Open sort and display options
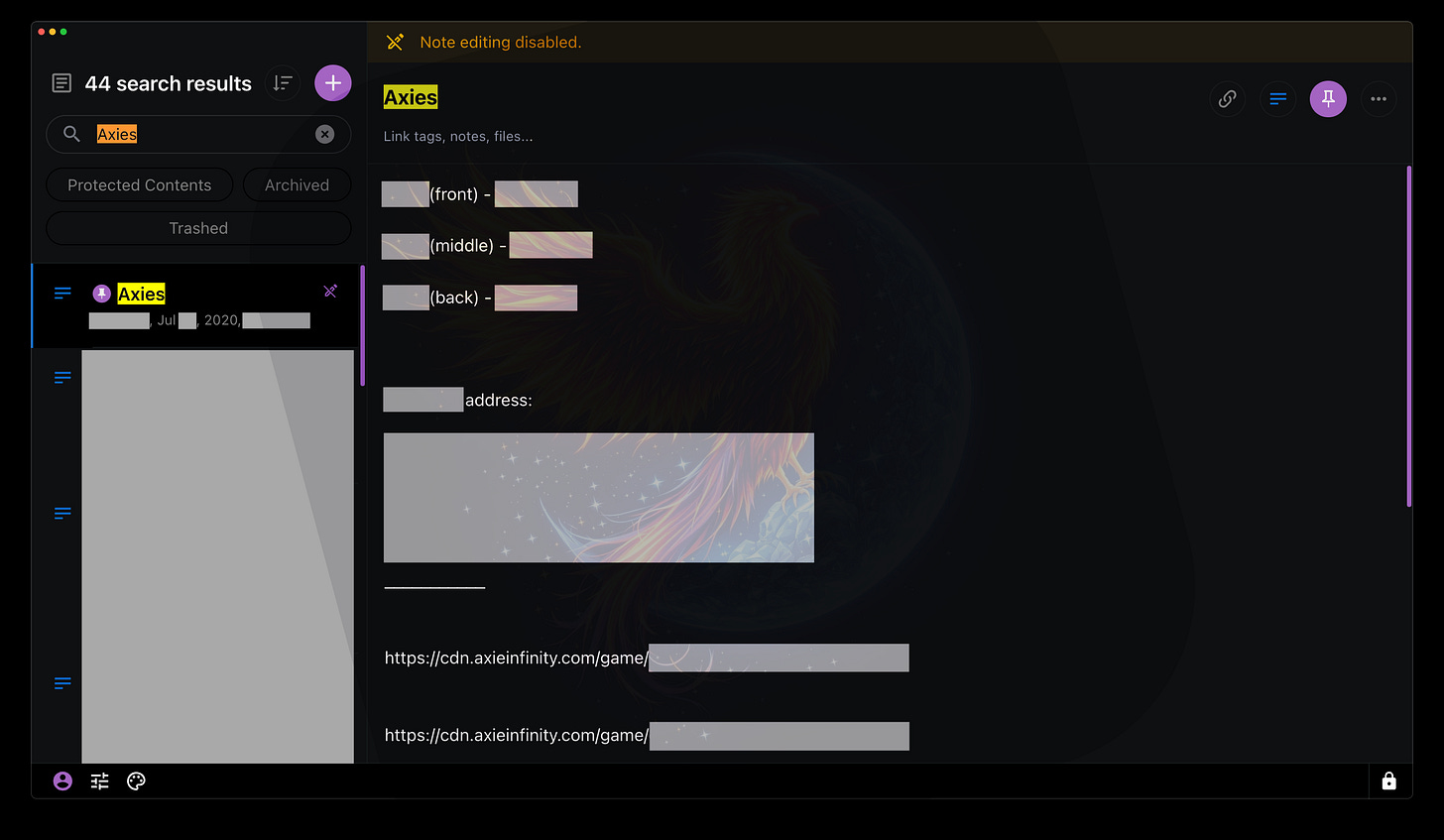Screen dimensions: 1444x840 coord(283,83)
